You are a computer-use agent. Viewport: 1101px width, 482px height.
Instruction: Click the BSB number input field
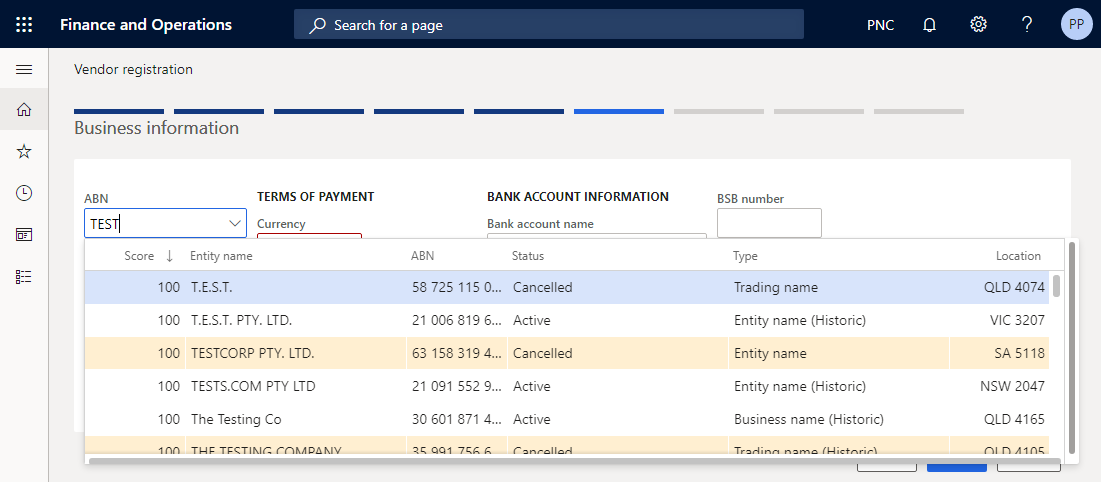coord(769,223)
